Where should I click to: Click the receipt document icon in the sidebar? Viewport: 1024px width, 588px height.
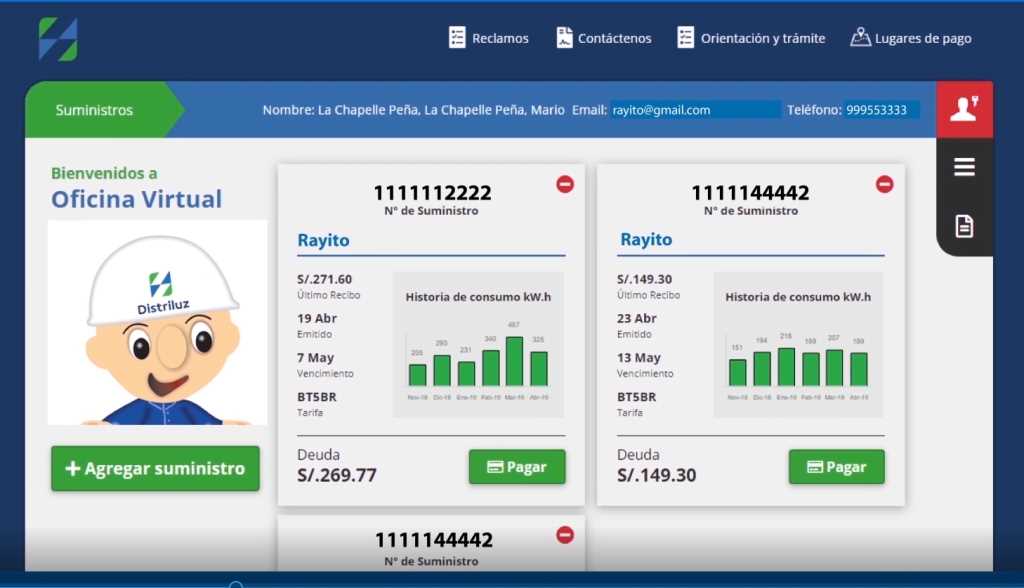pos(963,226)
